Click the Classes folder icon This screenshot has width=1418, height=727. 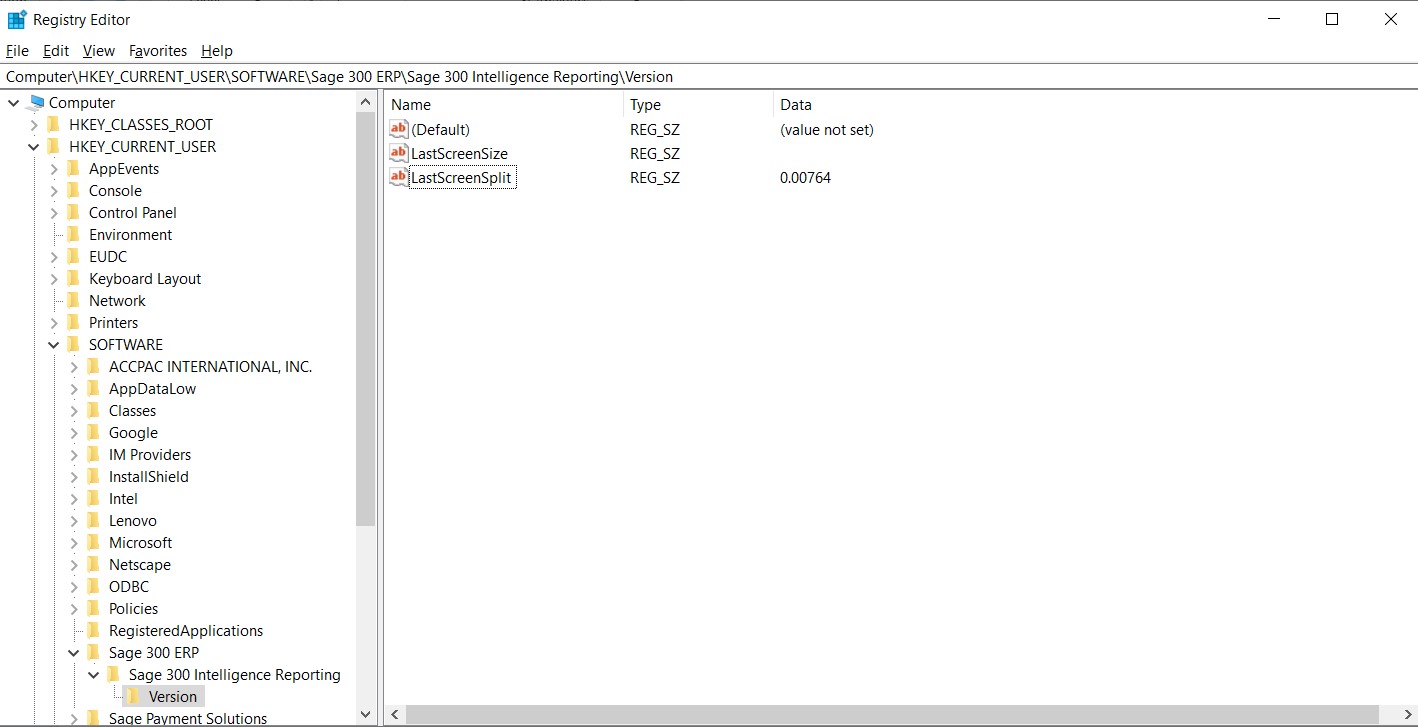[x=94, y=410]
